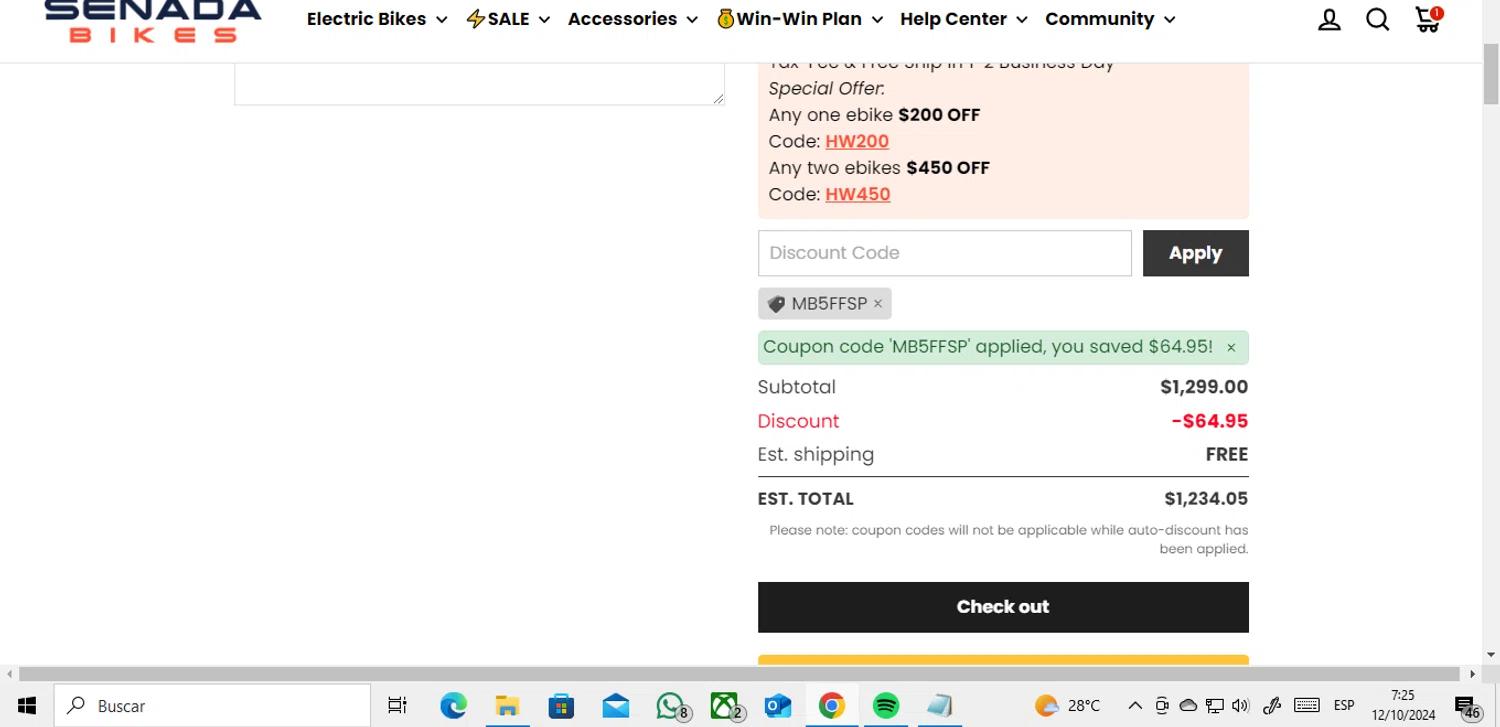Open OneDrive cloud icon in tray
Viewport: 1500px width, 727px height.
tap(1188, 705)
